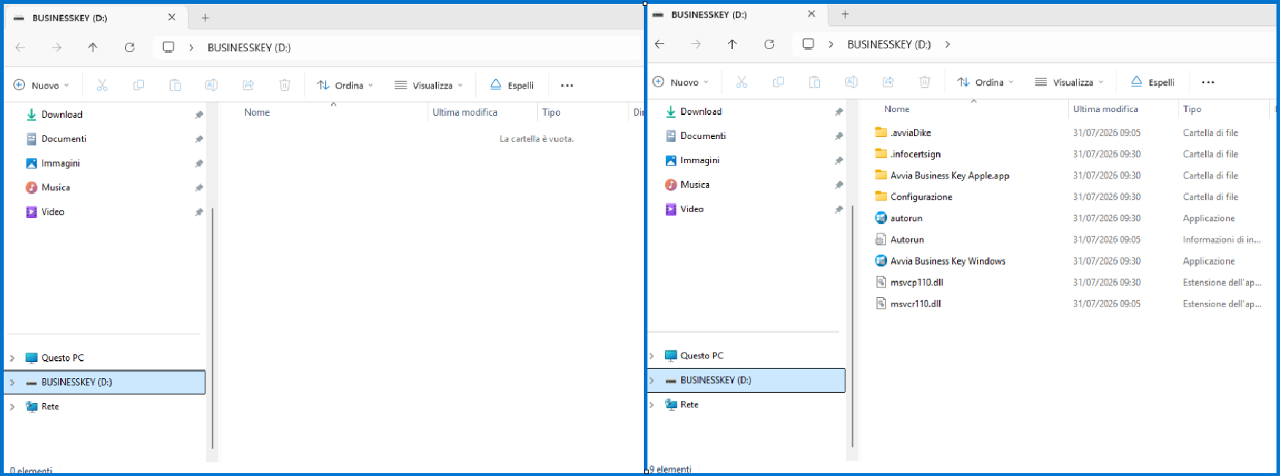1280x476 pixels.
Task: Select the .infocertsign folder
Action: (x=916, y=154)
